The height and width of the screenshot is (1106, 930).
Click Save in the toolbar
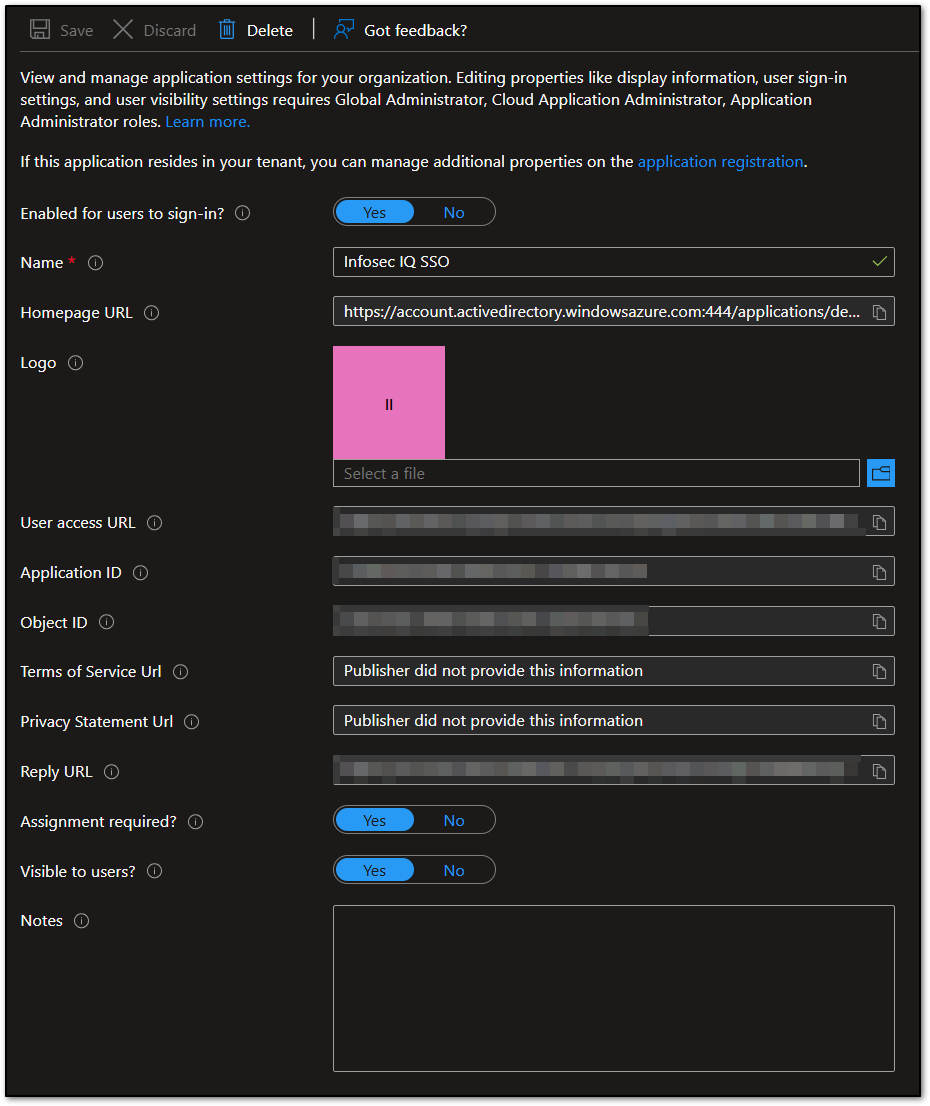pos(60,30)
